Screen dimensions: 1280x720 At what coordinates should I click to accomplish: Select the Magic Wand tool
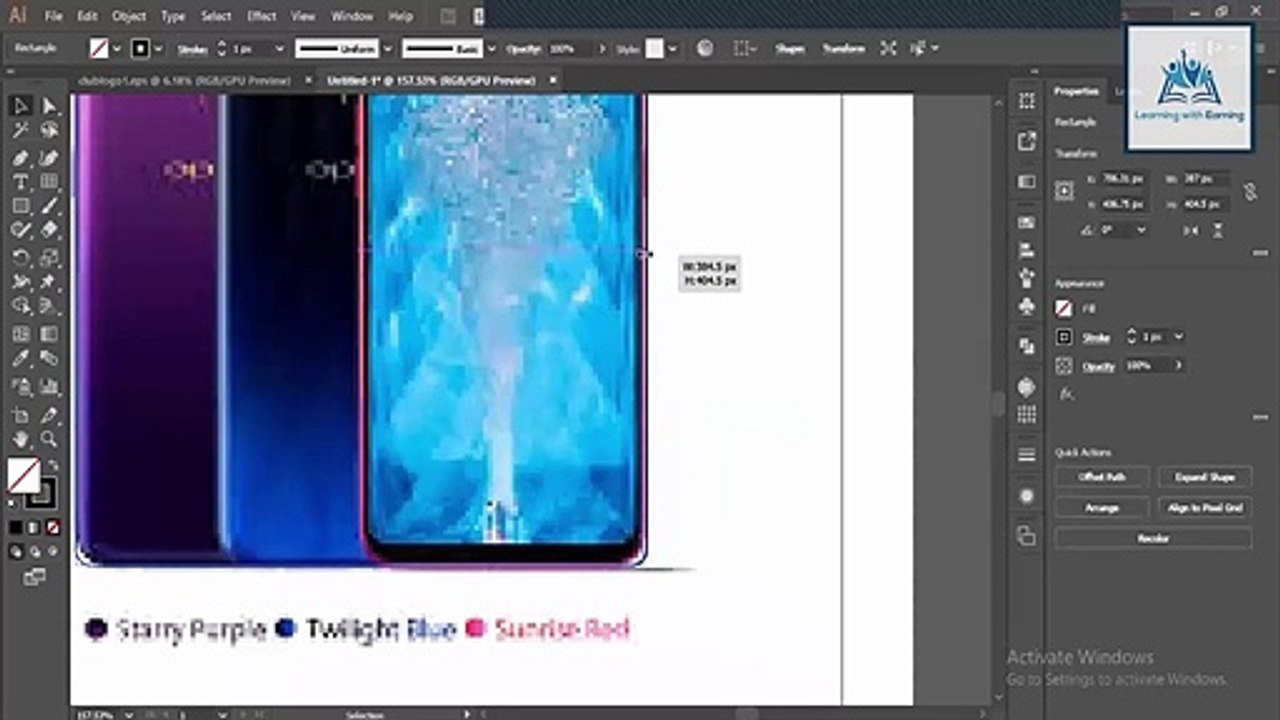click(21, 130)
